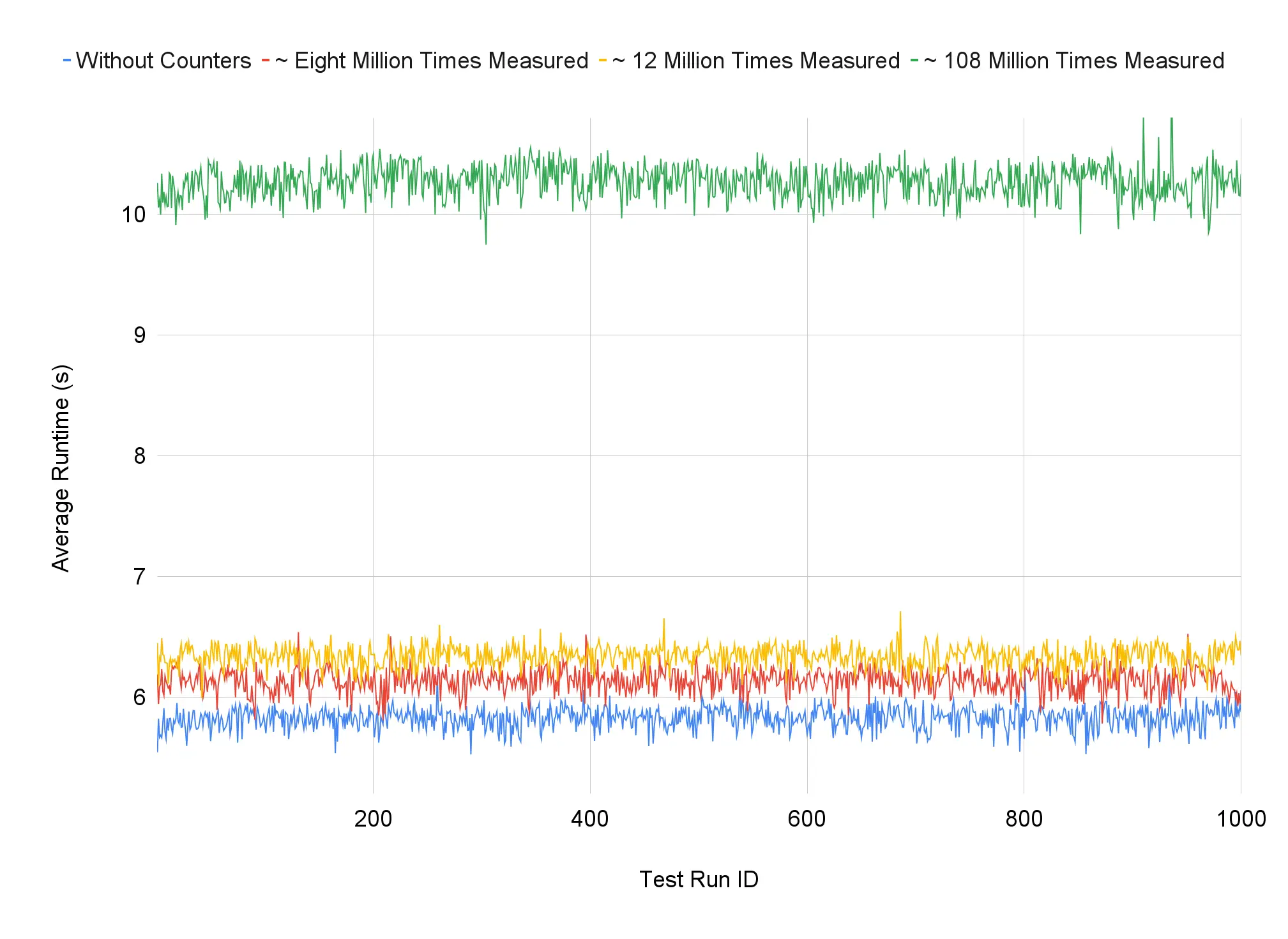
Task: Click the 1000 x-axis tick label
Action: point(1241,819)
